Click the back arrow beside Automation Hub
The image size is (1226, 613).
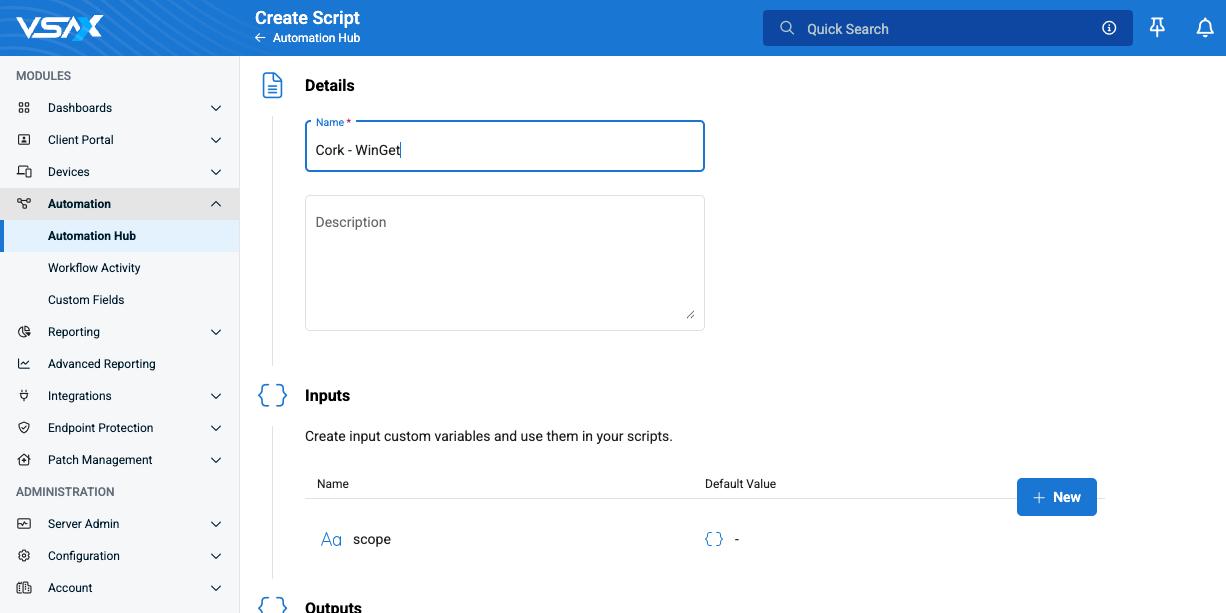pos(260,38)
